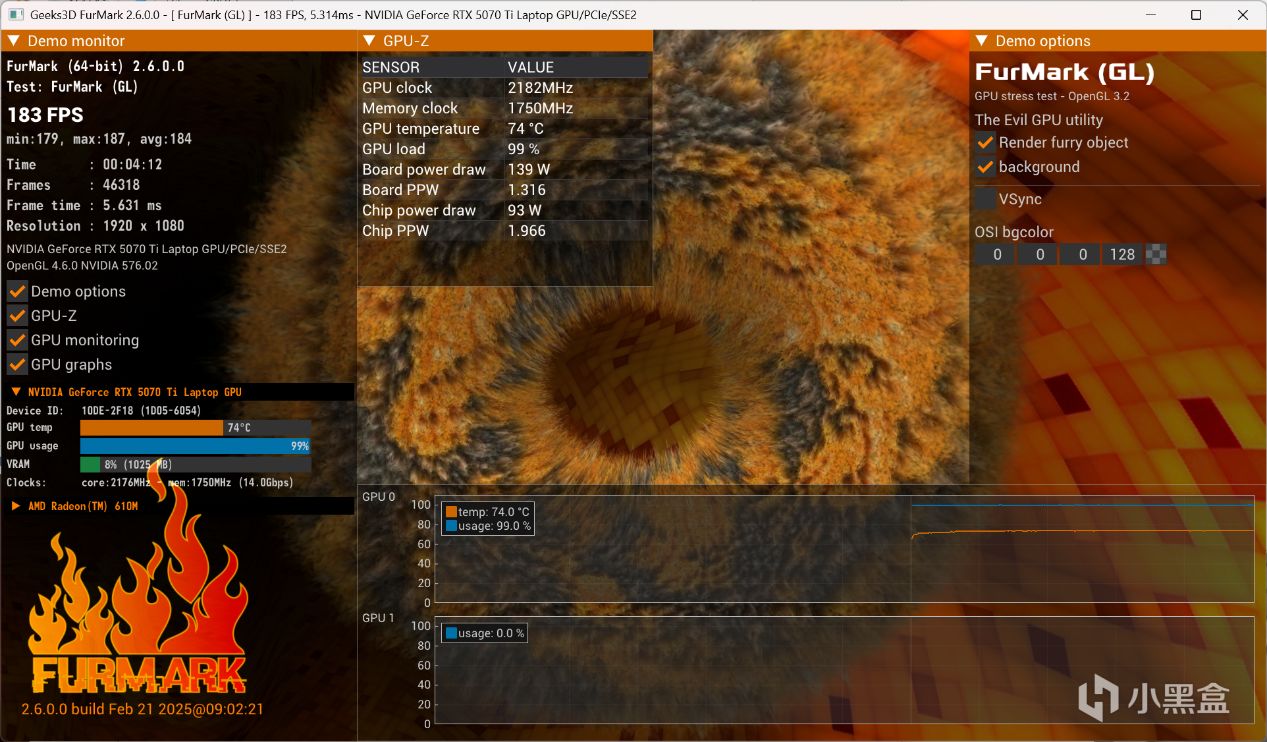Click the FurMark (GL) heading in options
This screenshot has height=742, width=1267.
1065,72
